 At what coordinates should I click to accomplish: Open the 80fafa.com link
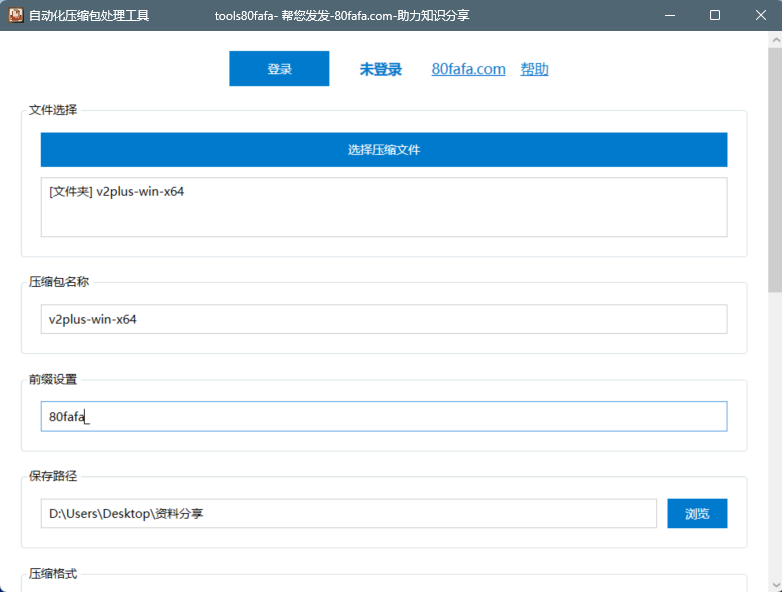(468, 69)
